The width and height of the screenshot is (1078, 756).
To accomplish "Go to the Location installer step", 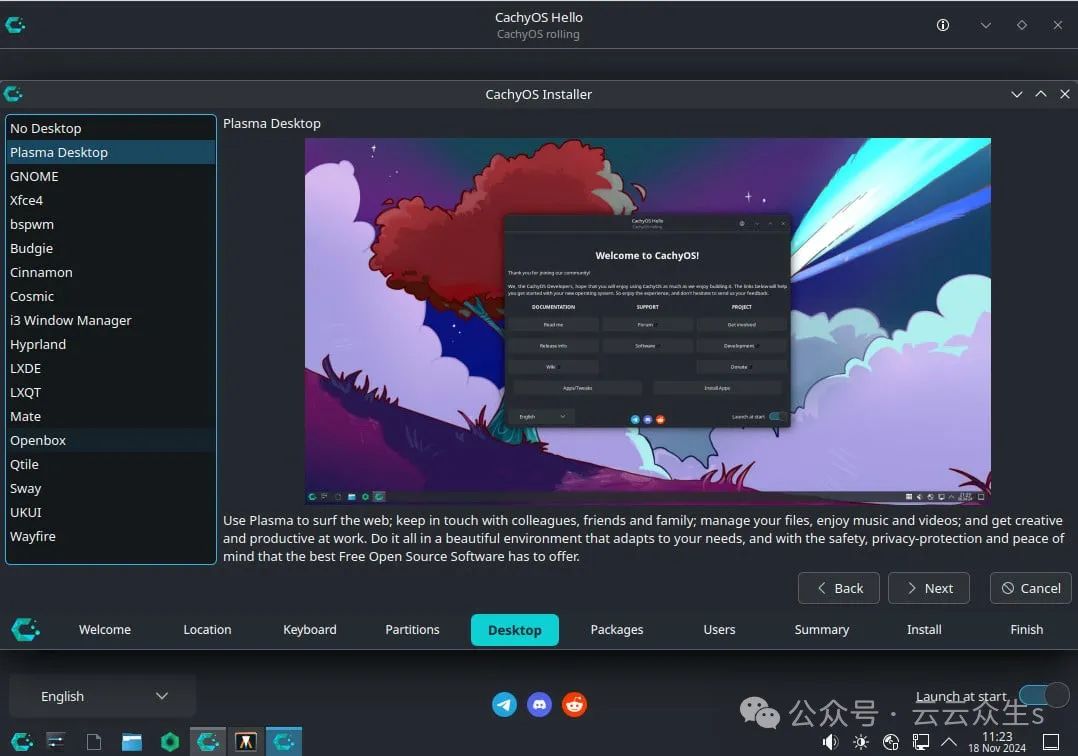I will (207, 630).
